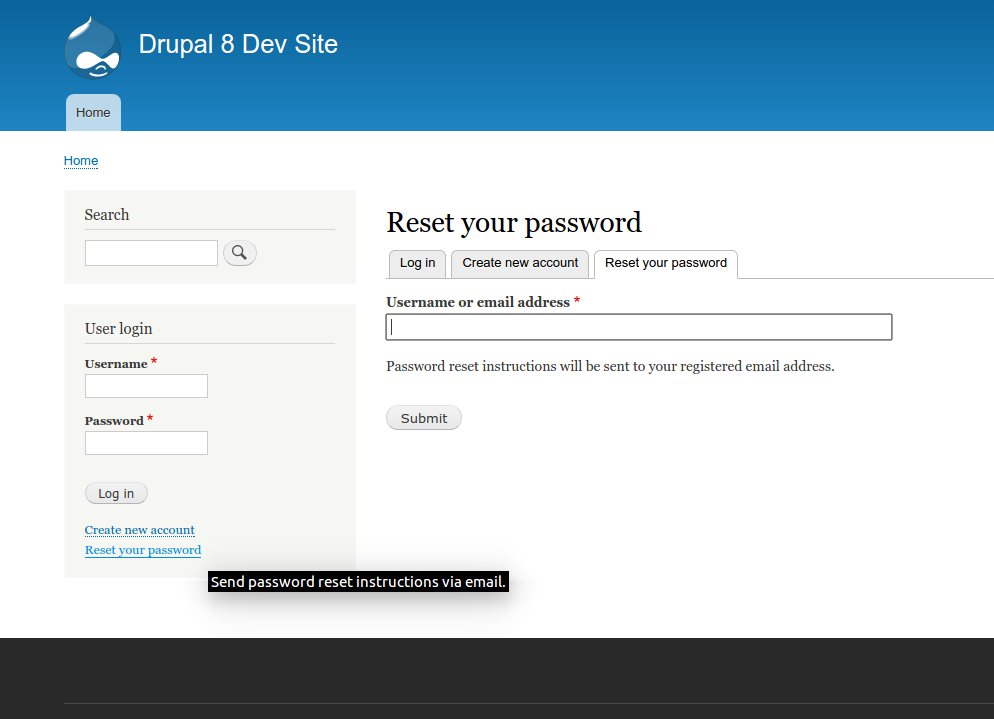
Task: Click inside the Search text box
Action: coord(151,252)
